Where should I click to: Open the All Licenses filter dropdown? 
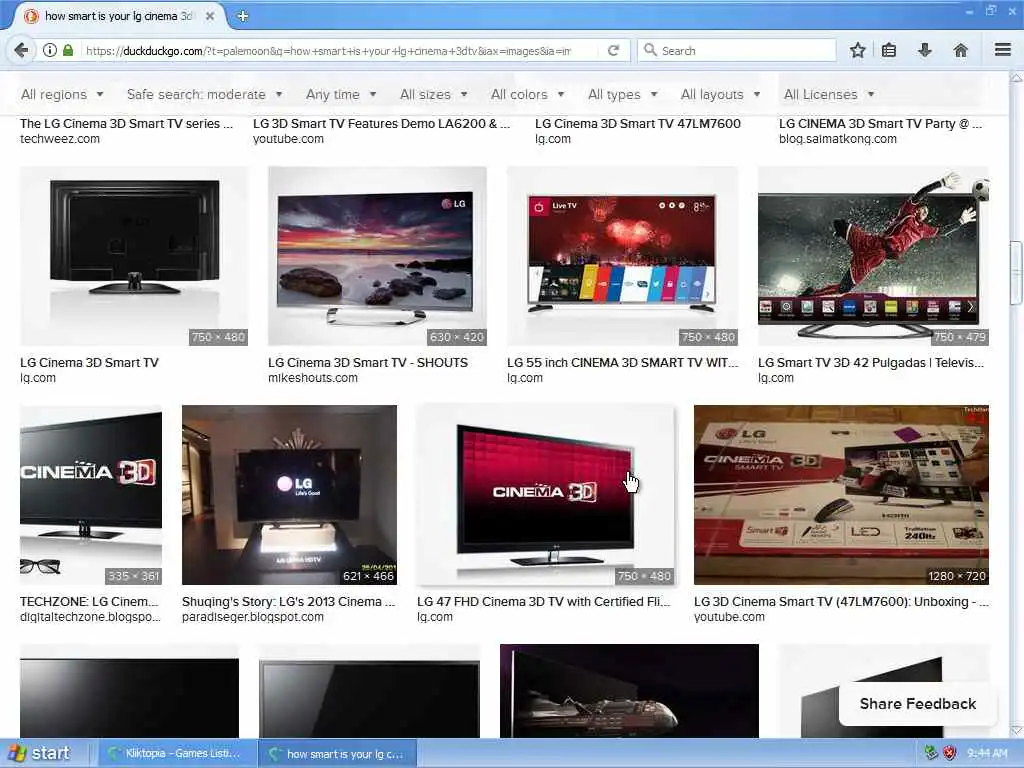pos(829,94)
